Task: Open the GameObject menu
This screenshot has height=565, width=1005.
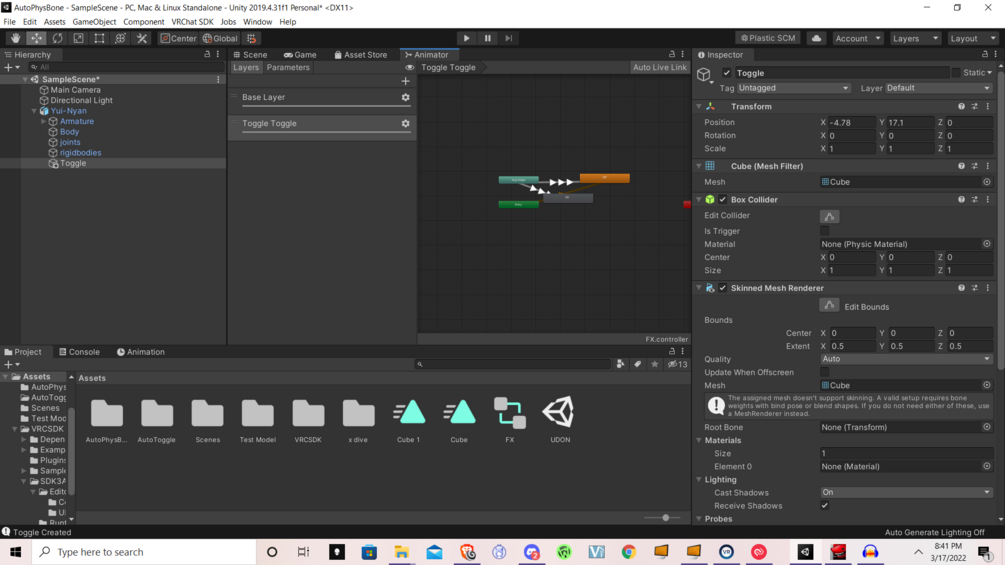Action: [94, 22]
